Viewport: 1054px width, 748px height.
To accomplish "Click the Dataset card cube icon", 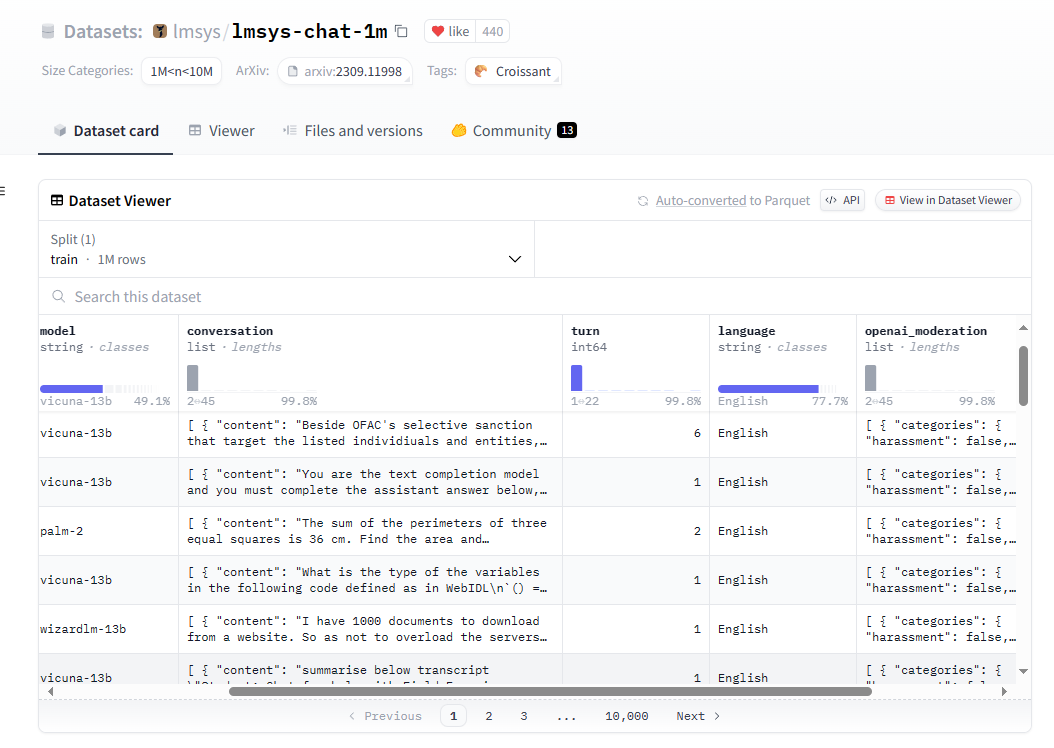I will click(60, 130).
